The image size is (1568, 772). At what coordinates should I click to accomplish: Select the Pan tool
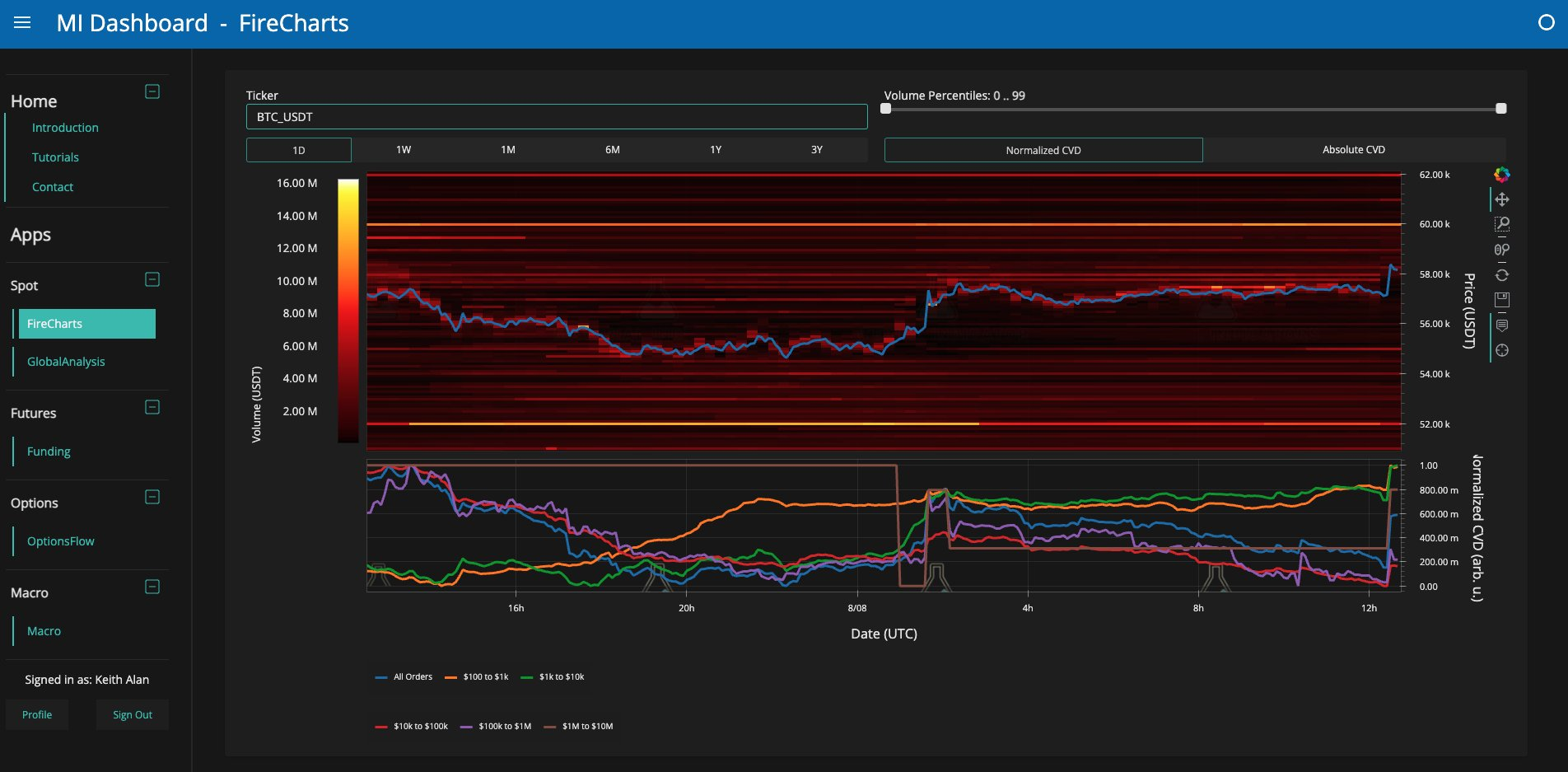[1502, 199]
